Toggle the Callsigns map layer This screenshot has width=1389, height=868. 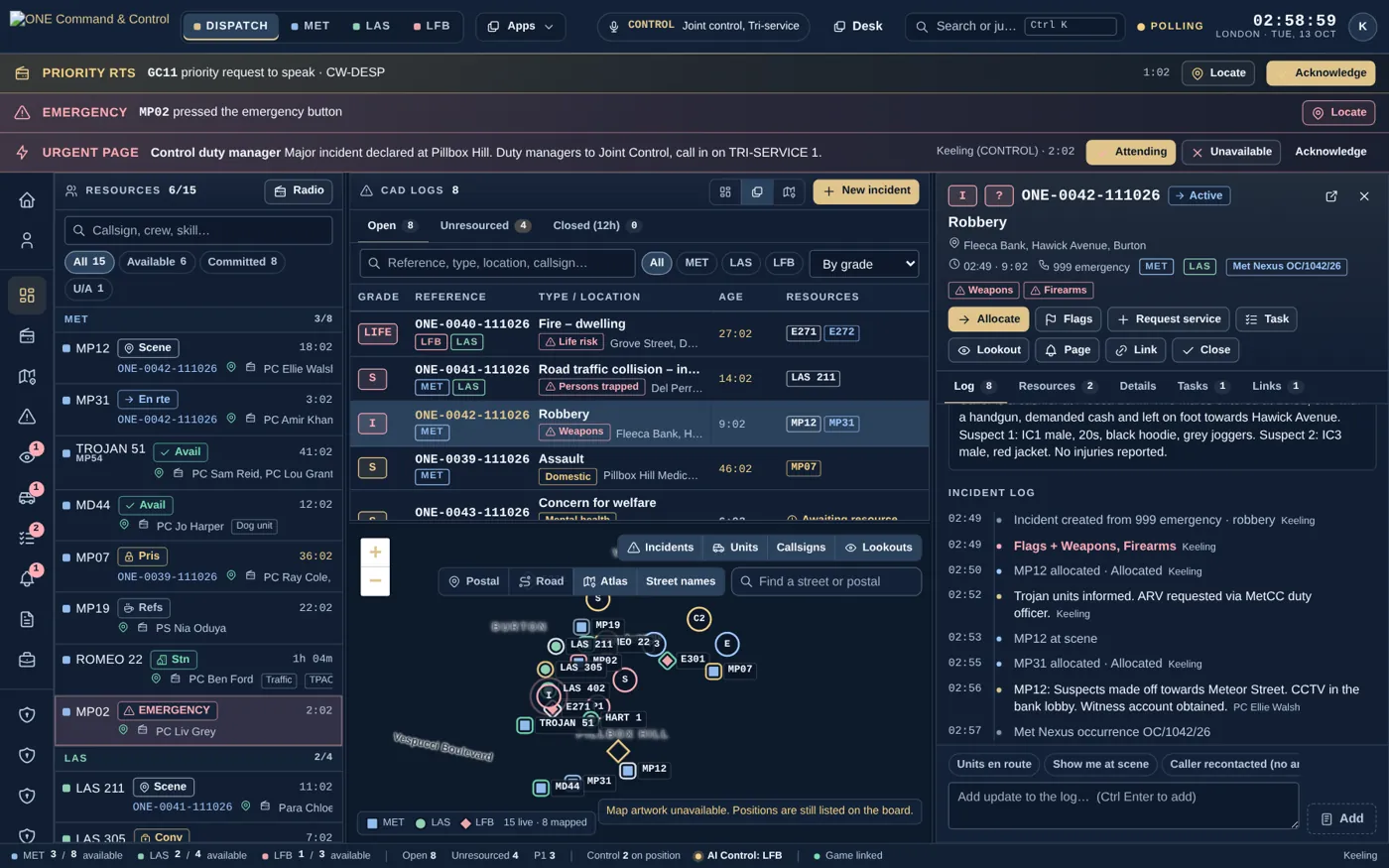(801, 548)
